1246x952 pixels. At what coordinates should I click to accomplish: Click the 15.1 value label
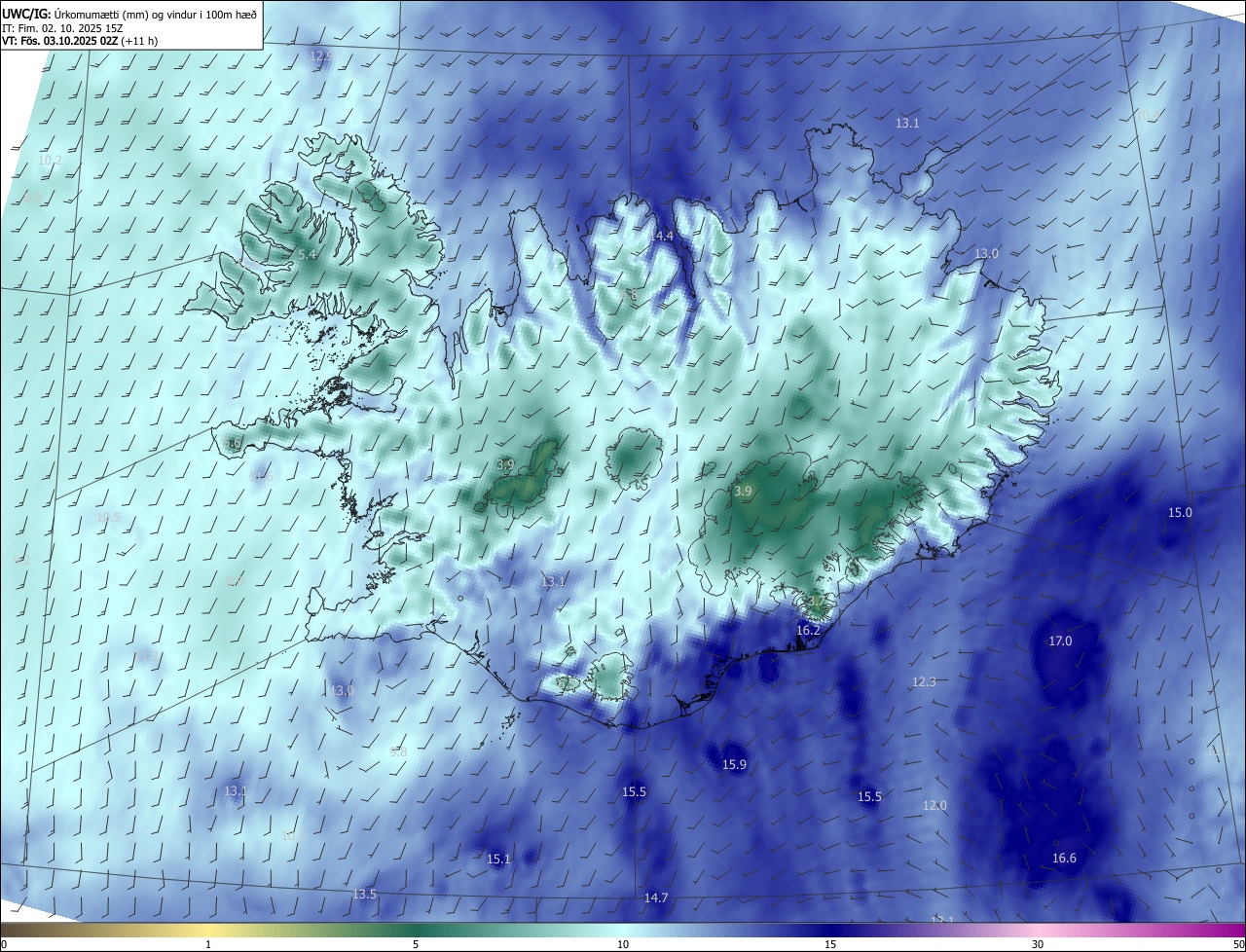[x=498, y=860]
